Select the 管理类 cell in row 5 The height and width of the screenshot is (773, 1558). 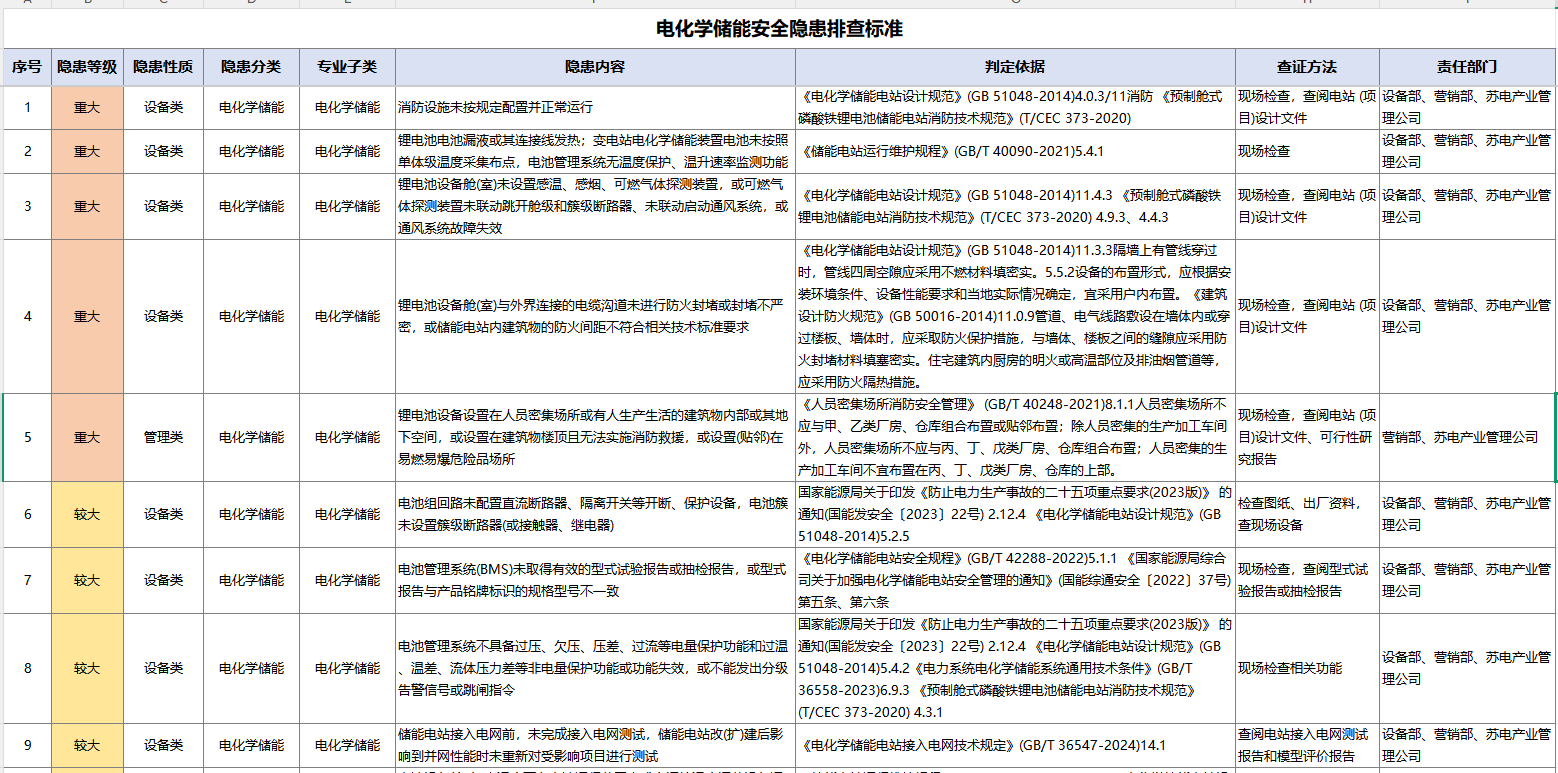point(163,437)
